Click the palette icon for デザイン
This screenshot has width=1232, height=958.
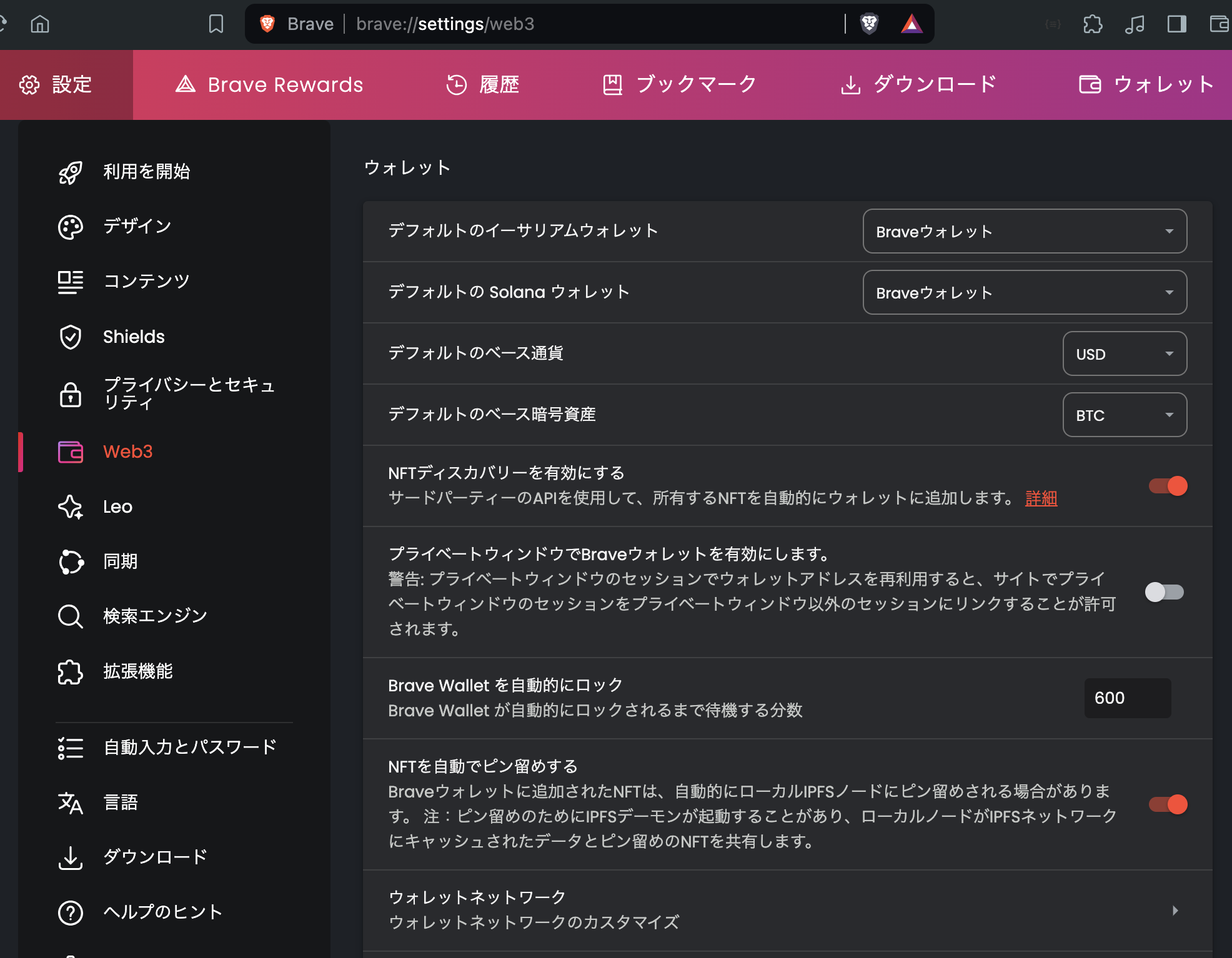[71, 227]
